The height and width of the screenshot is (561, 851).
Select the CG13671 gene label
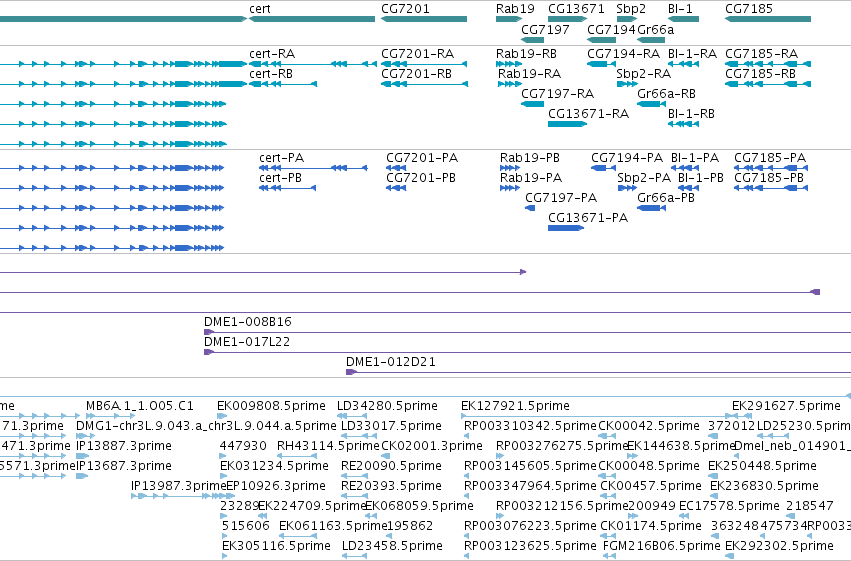(576, 9)
